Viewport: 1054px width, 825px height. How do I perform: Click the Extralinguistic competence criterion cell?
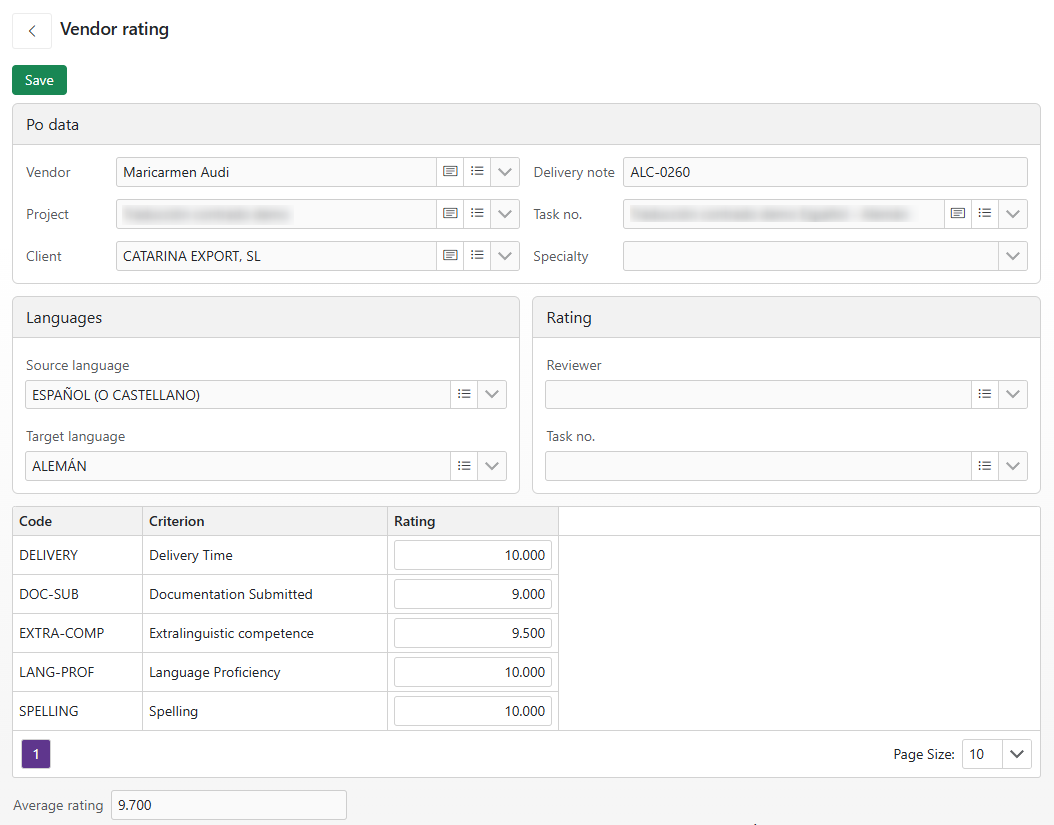pos(265,633)
